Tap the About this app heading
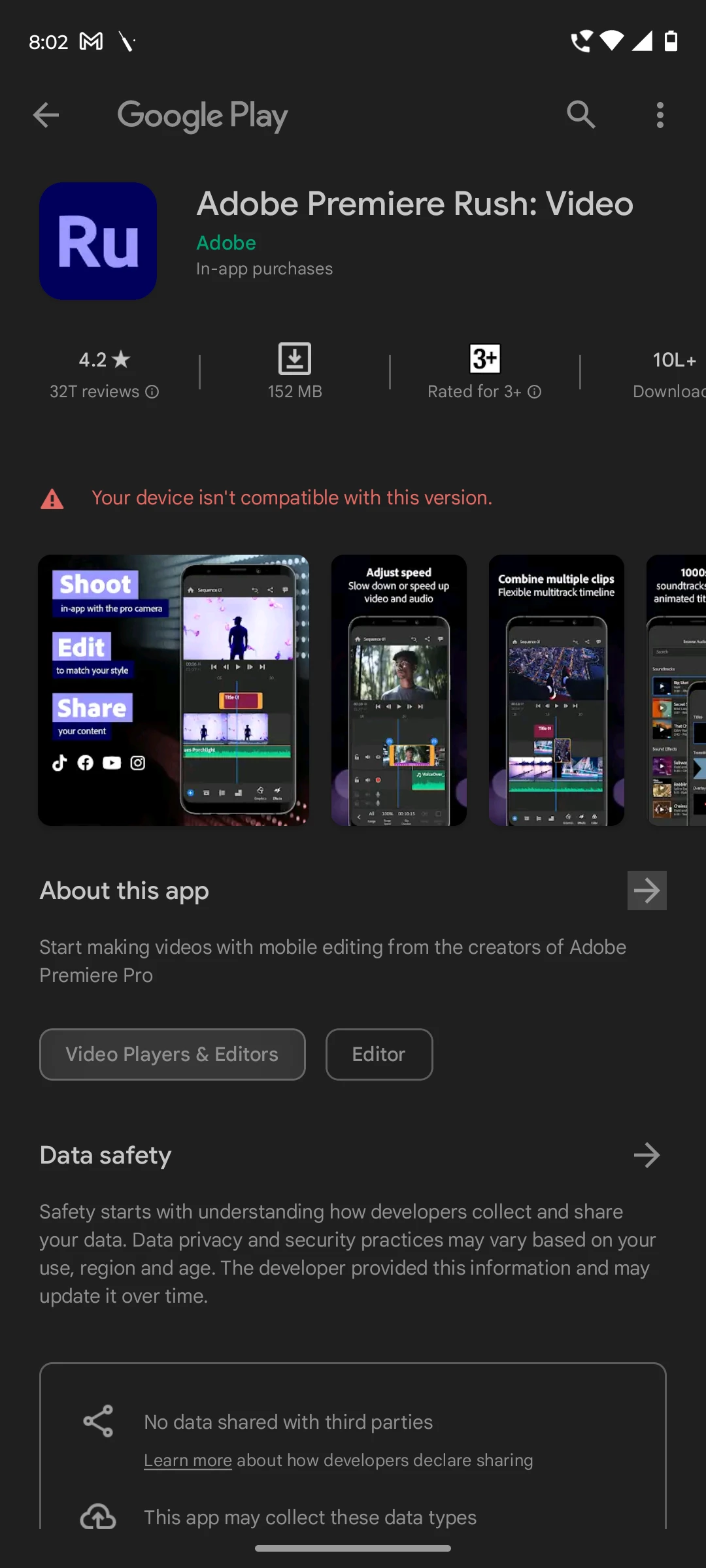 124,890
